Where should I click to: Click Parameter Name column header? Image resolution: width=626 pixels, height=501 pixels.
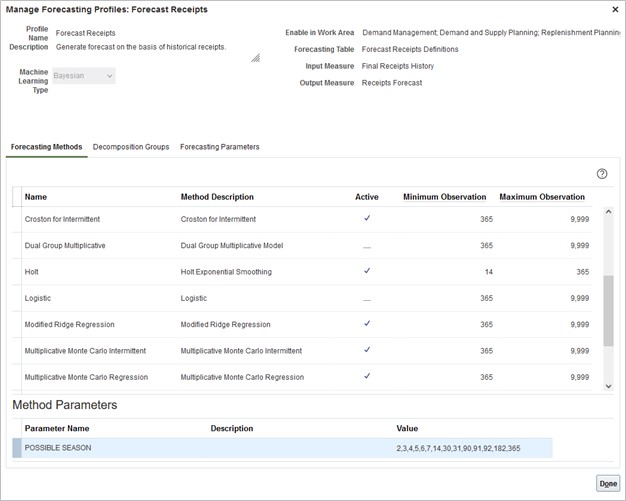click(x=57, y=428)
